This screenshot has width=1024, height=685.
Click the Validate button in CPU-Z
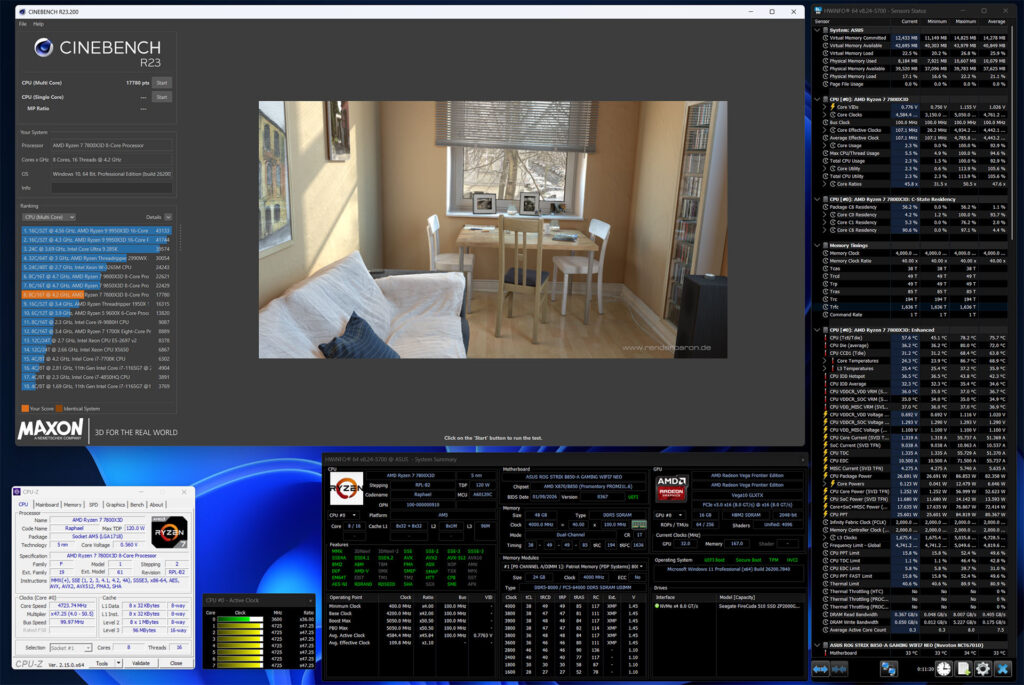(141, 662)
